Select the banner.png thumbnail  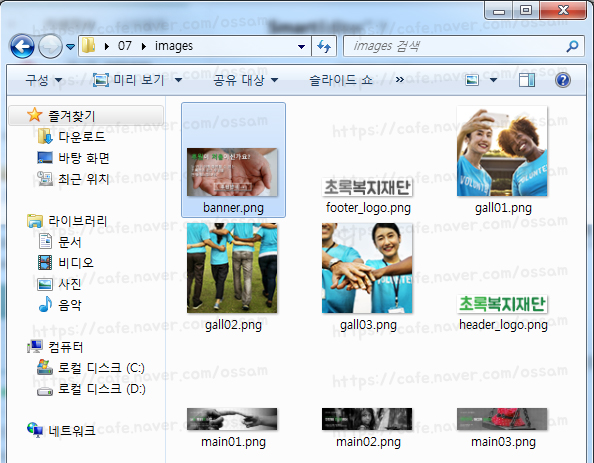(232, 172)
